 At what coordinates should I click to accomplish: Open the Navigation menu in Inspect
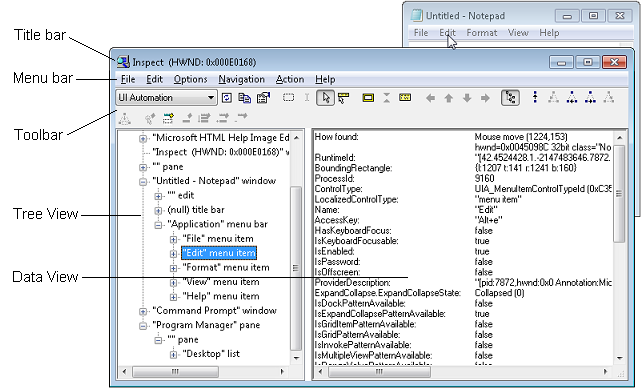point(242,79)
